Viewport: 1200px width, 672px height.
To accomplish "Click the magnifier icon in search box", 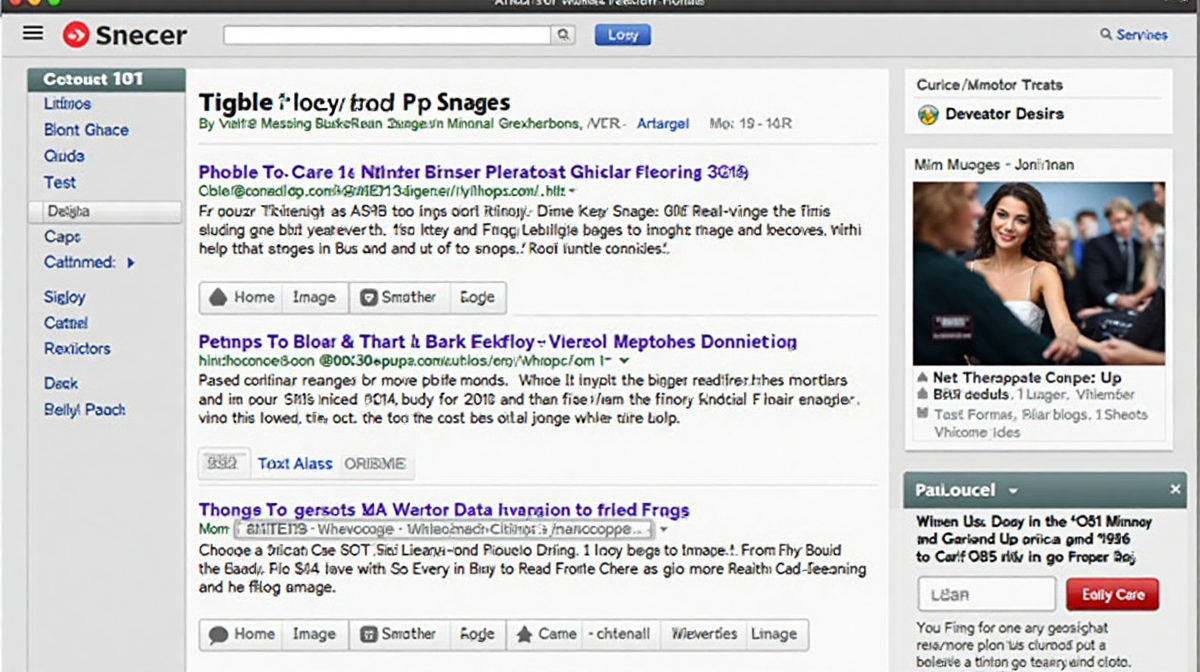I will pos(564,35).
